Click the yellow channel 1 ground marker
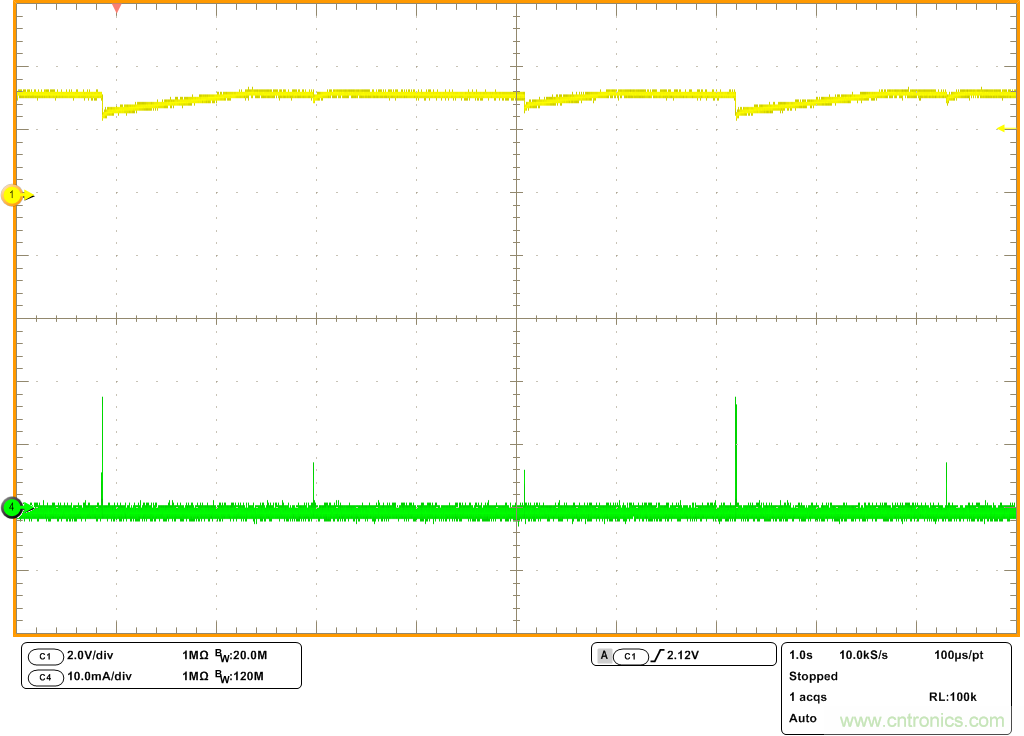The width and height of the screenshot is (1024, 736). 13,195
